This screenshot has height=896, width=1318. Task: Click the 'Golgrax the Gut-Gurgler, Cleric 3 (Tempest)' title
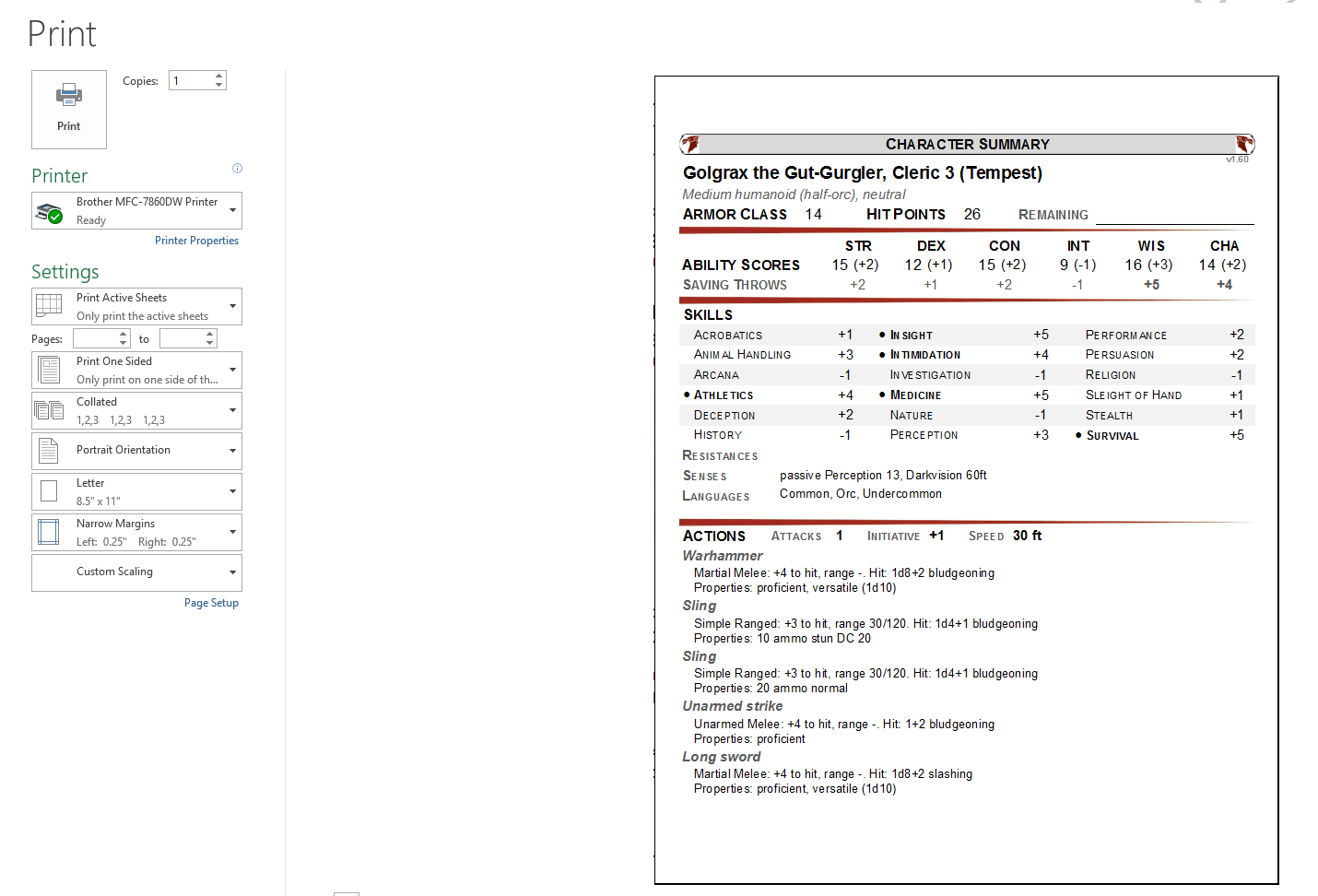tap(863, 173)
